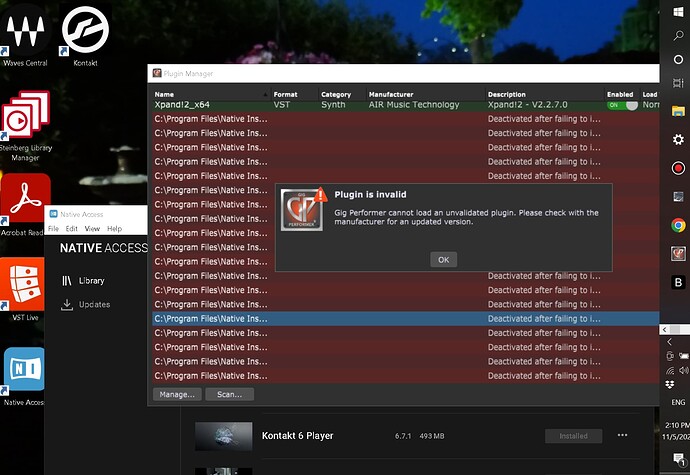Click the red record icon on the taskbar
This screenshot has height=475, width=690.
click(678, 168)
